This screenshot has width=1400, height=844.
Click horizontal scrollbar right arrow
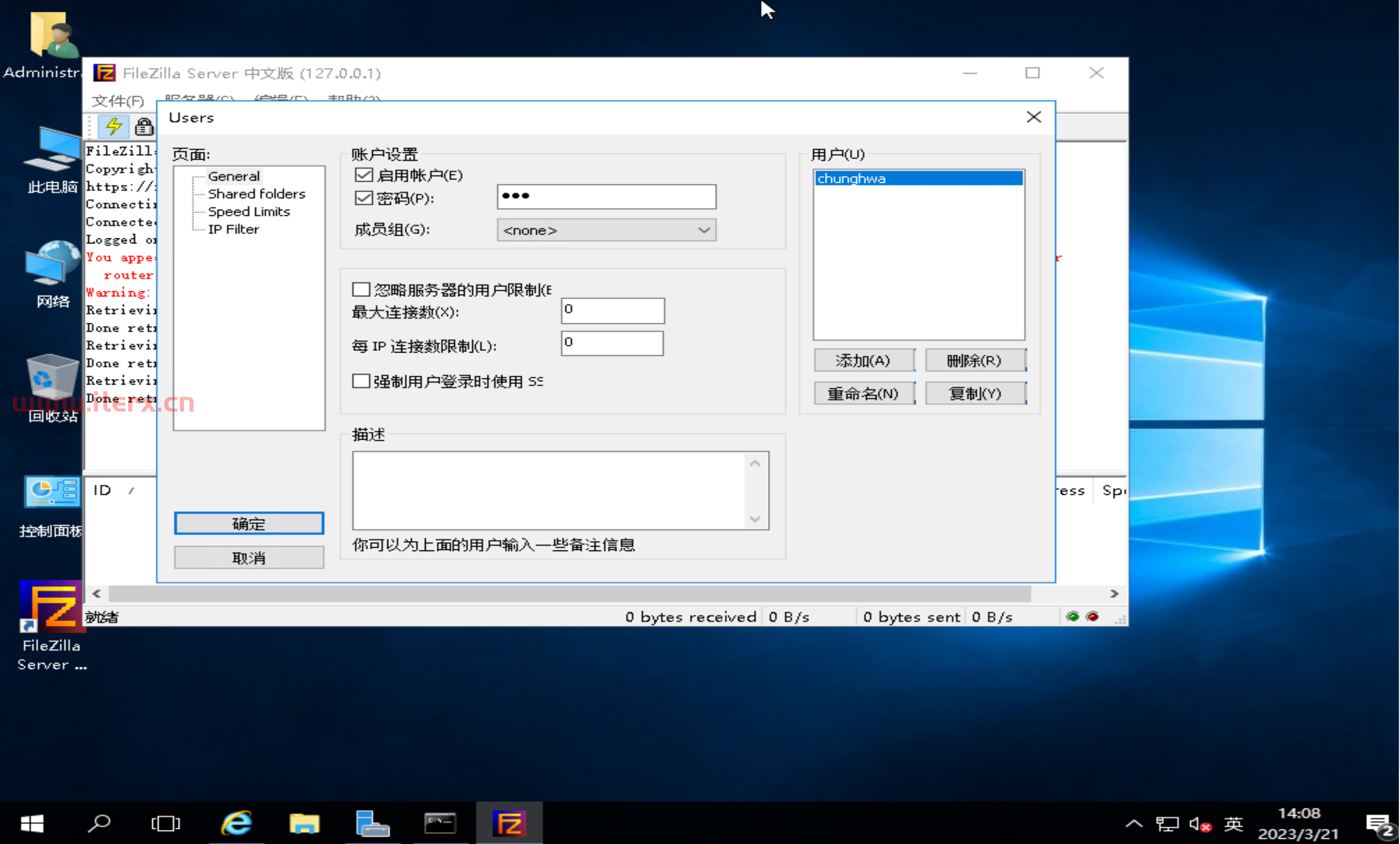click(x=1114, y=593)
